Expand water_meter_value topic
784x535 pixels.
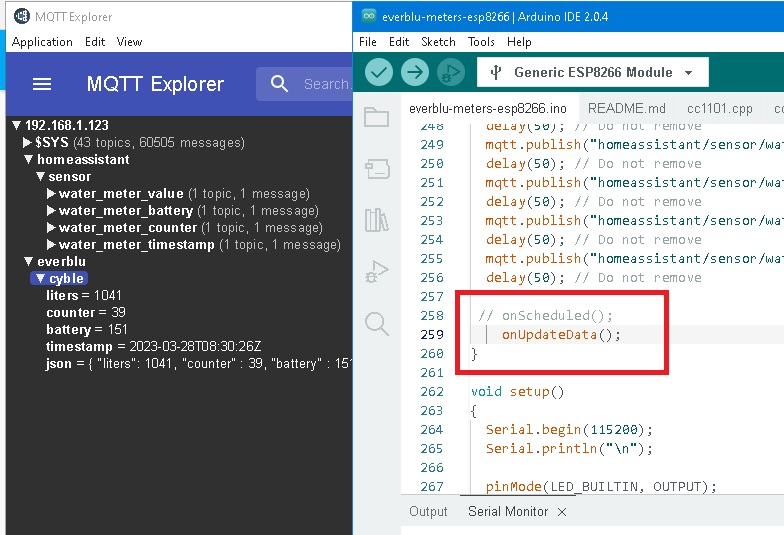(51, 194)
